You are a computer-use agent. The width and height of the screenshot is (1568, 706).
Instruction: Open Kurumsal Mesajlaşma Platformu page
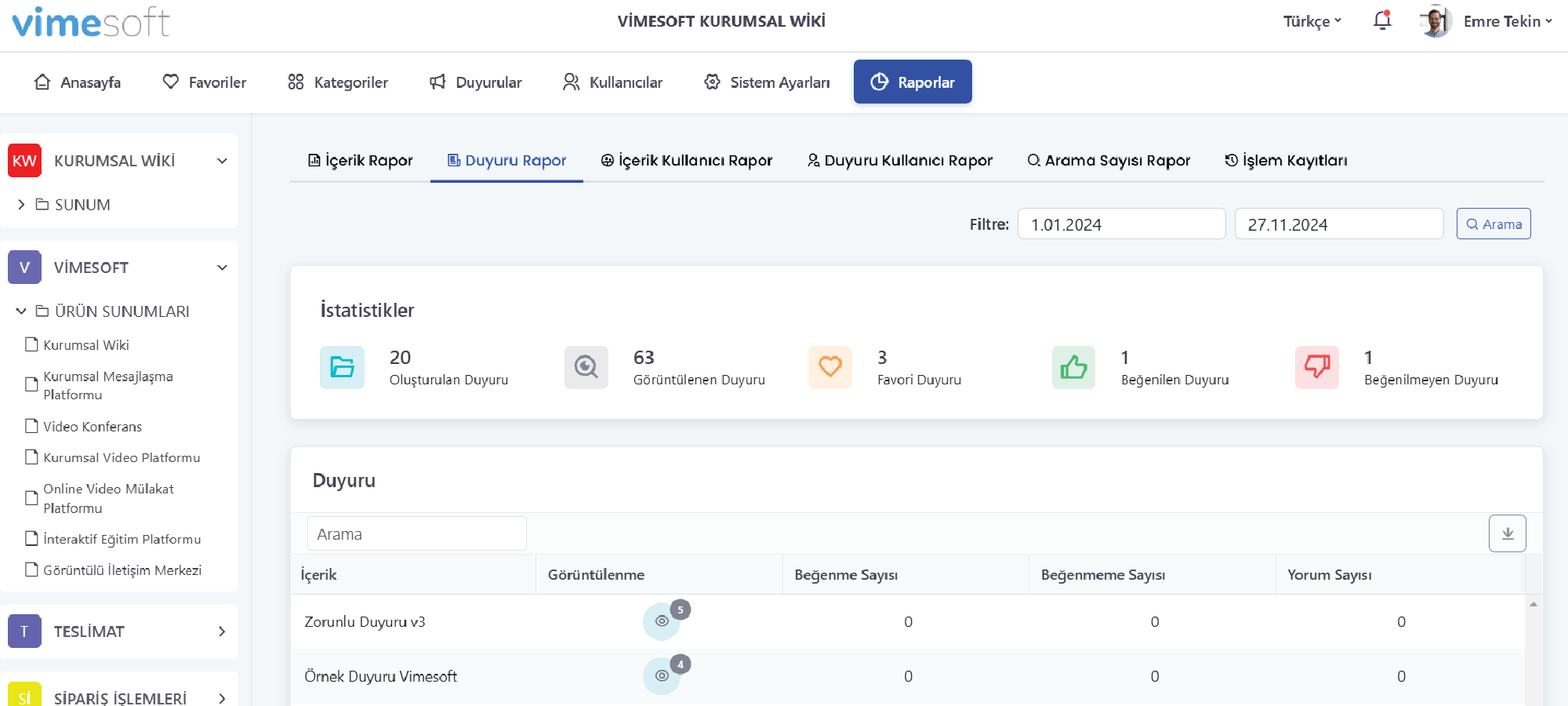click(x=108, y=385)
